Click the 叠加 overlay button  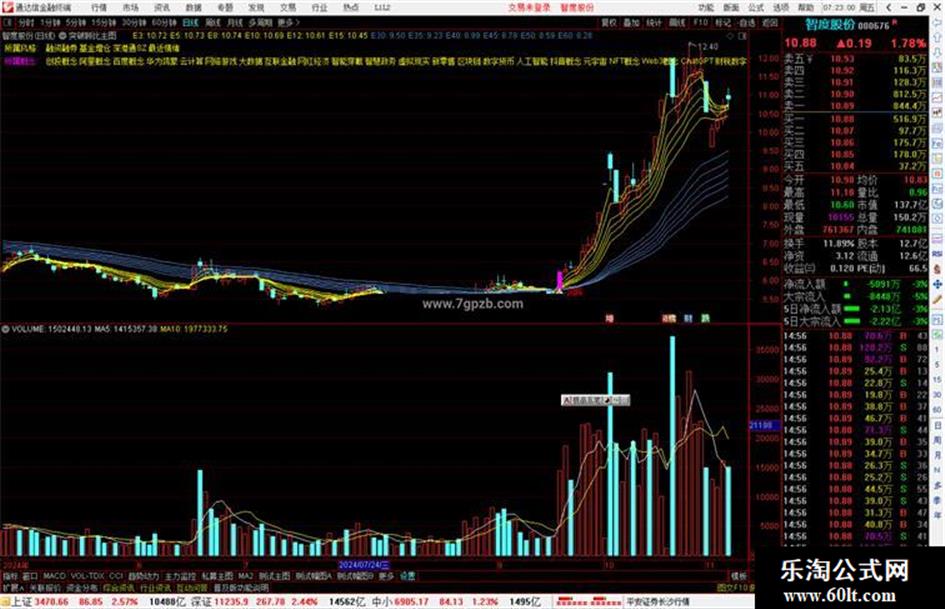632,22
